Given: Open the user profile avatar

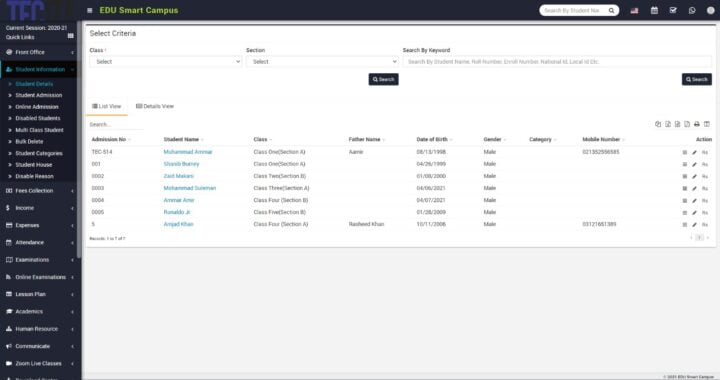Looking at the screenshot, I should 710,10.
